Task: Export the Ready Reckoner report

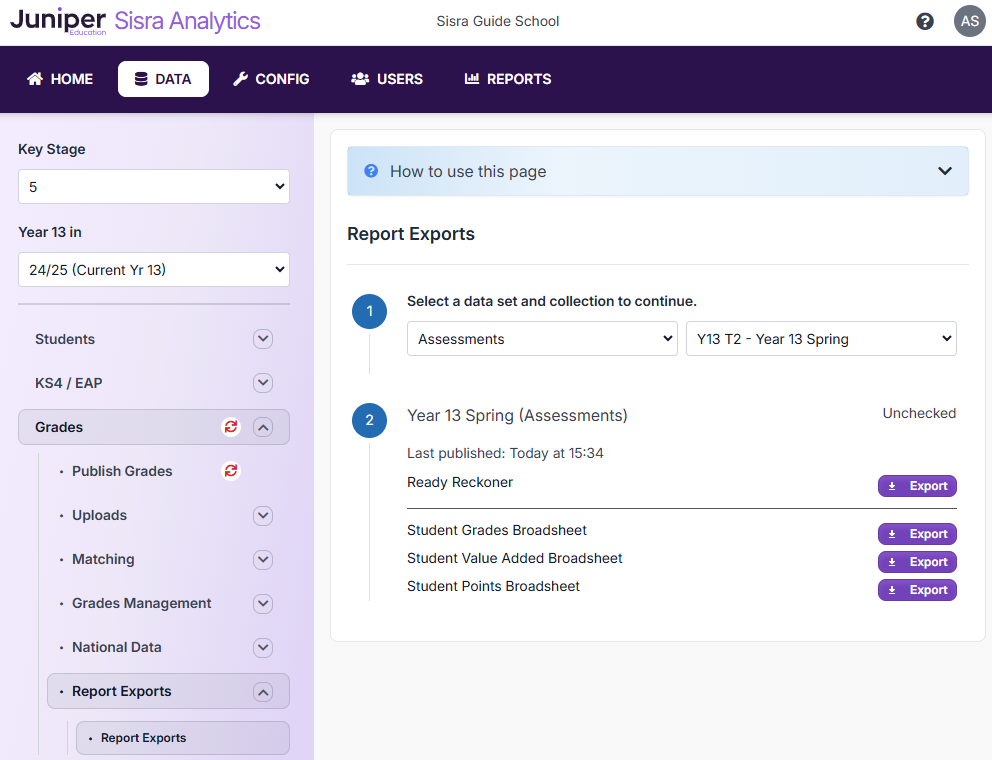Action: pos(917,486)
